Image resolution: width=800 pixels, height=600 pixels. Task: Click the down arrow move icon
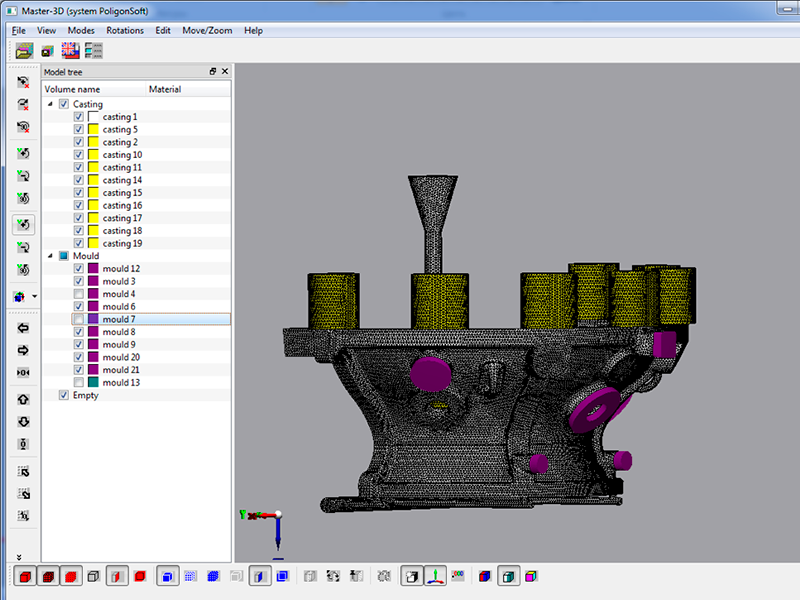[23, 421]
